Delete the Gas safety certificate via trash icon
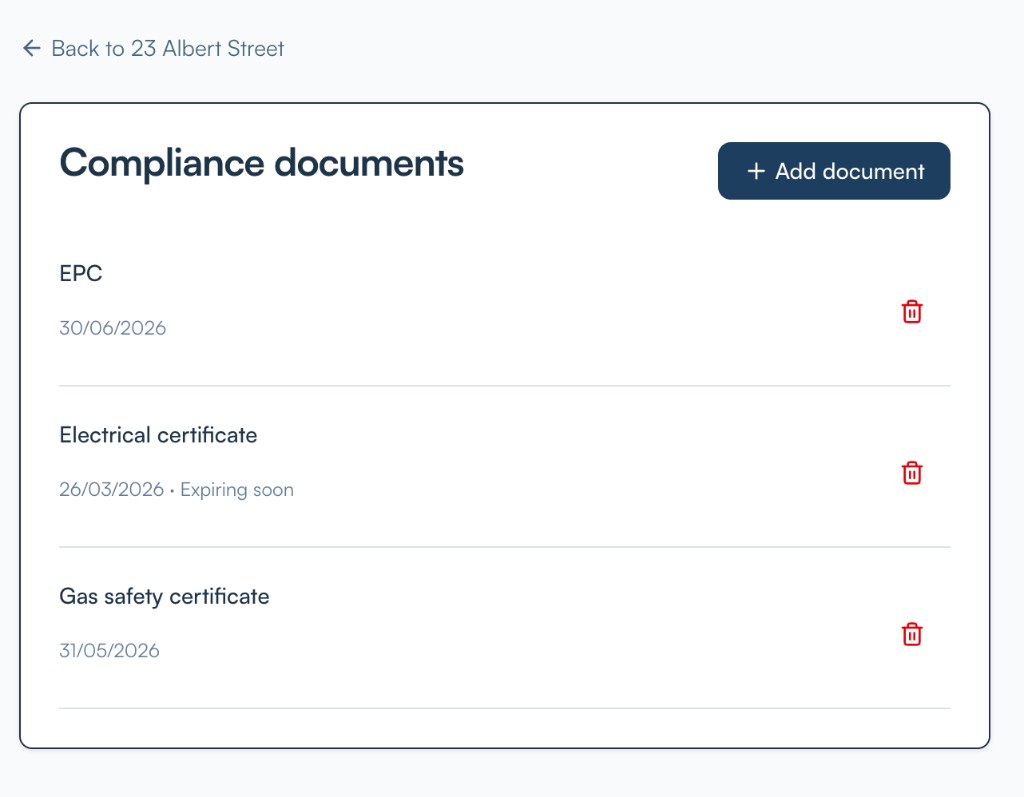Viewport: 1024px width, 797px height. pyautogui.click(x=912, y=634)
